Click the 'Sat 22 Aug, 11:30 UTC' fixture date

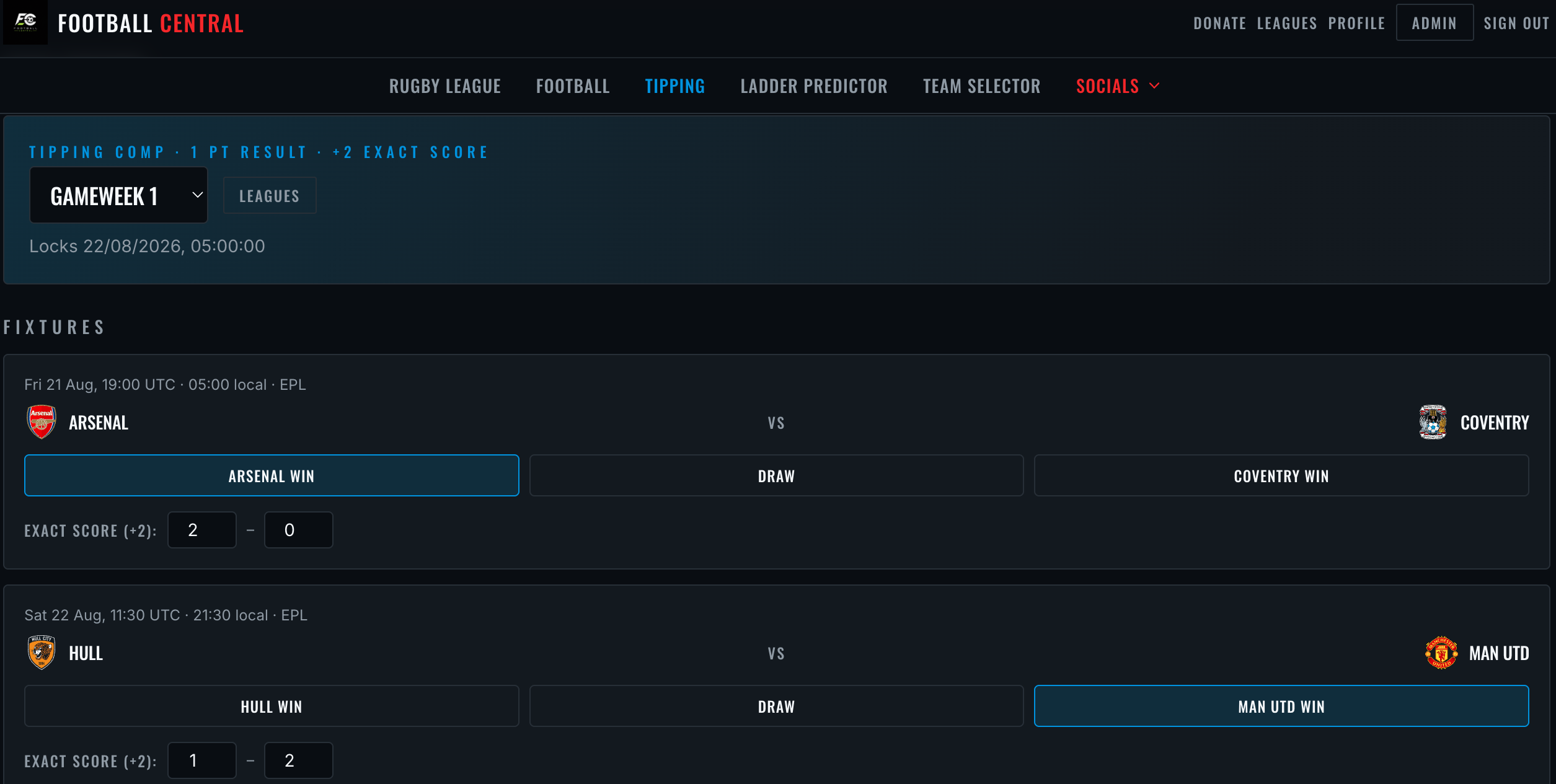pos(102,615)
